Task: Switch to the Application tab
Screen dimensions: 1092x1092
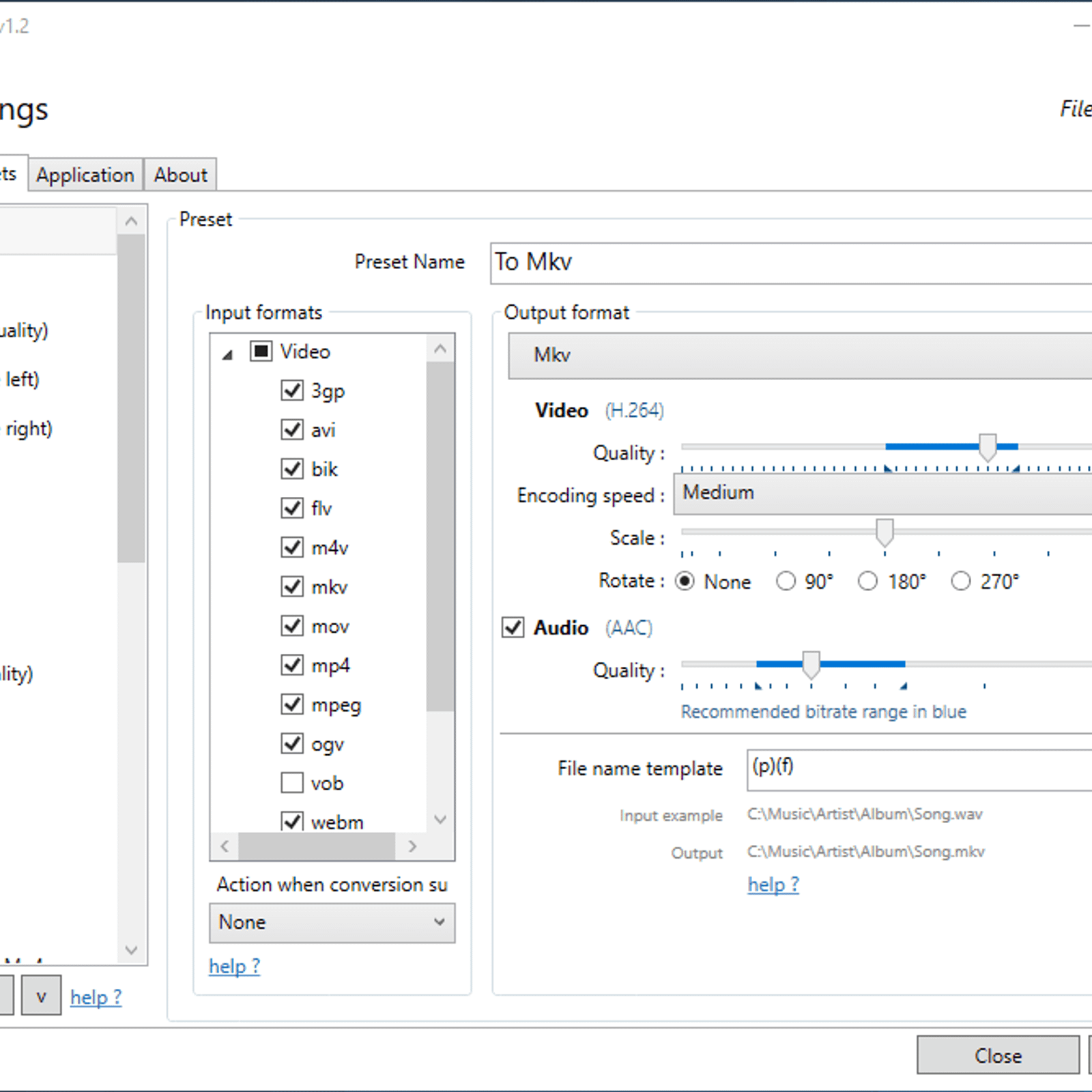Action: tap(85, 175)
